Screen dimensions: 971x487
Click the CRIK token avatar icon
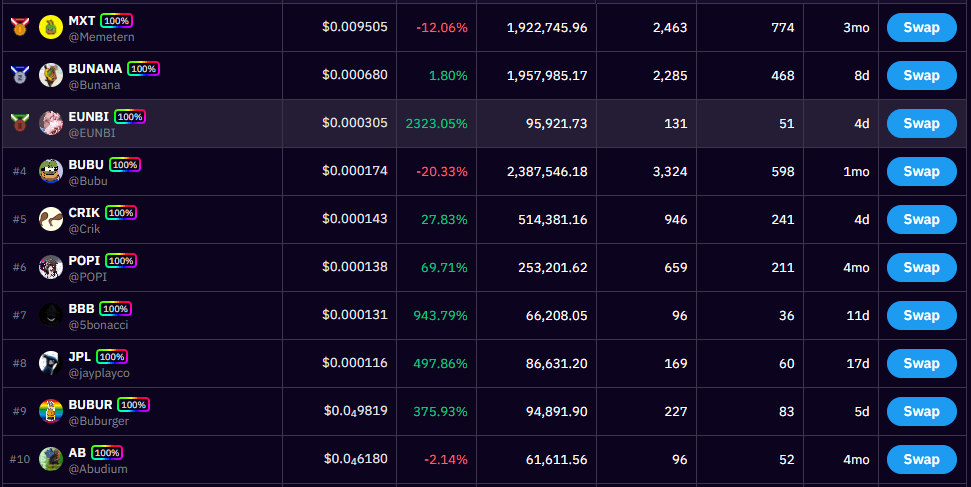pyautogui.click(x=51, y=220)
